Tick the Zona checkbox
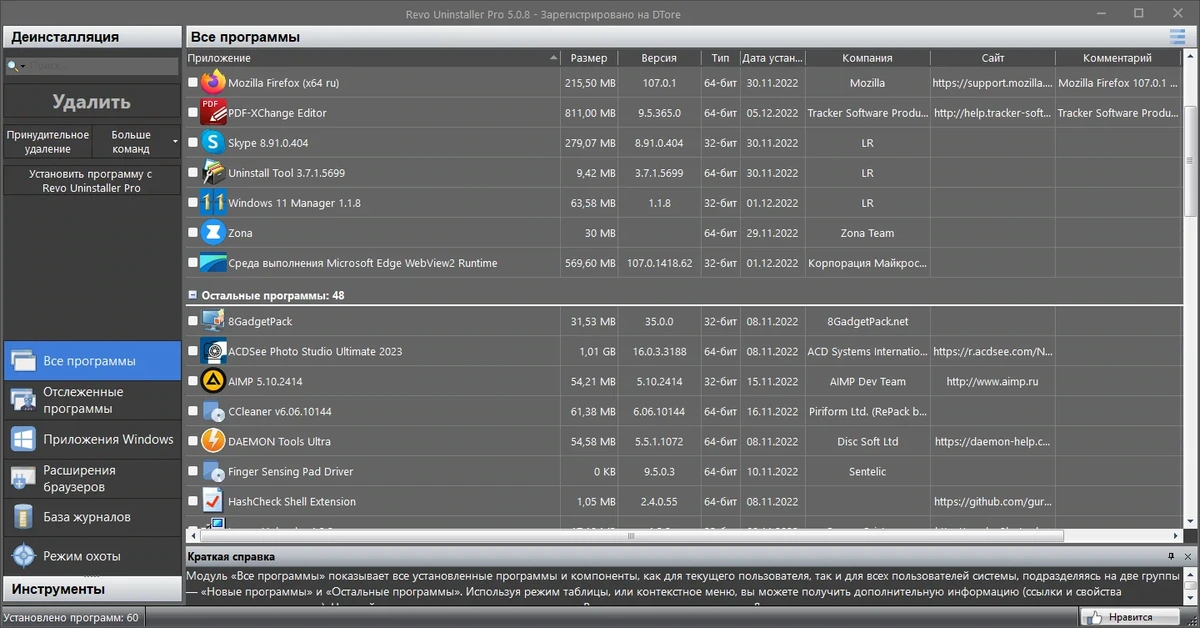 pyautogui.click(x=193, y=233)
